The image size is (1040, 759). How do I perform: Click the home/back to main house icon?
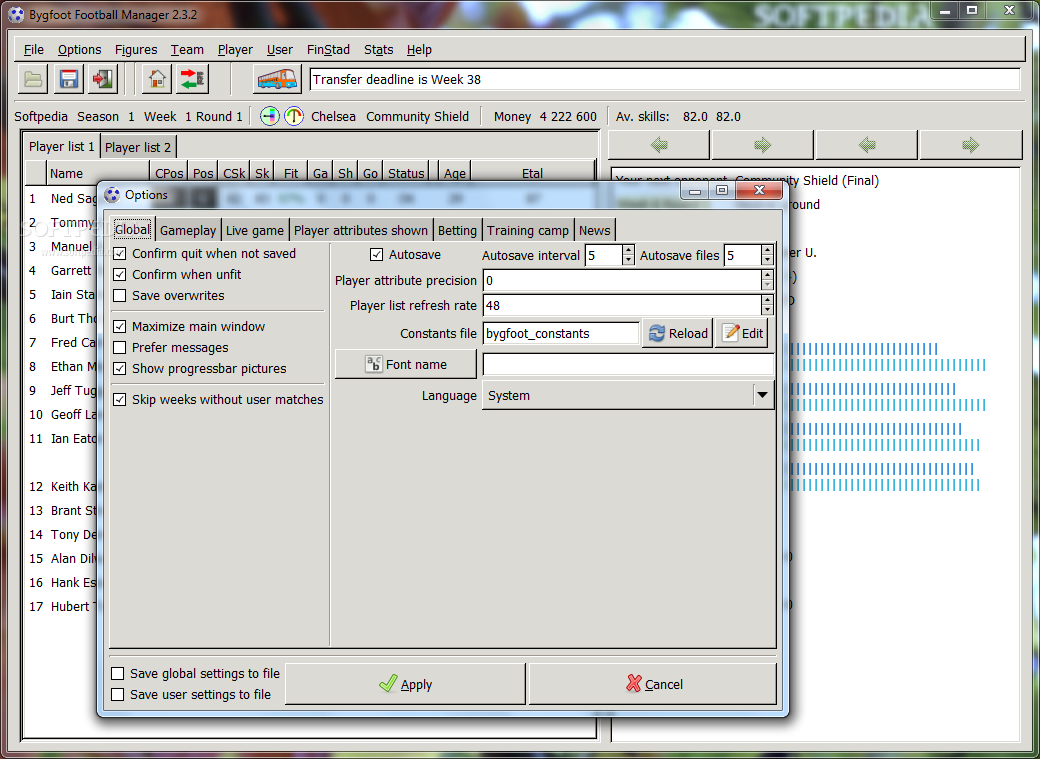tap(157, 80)
